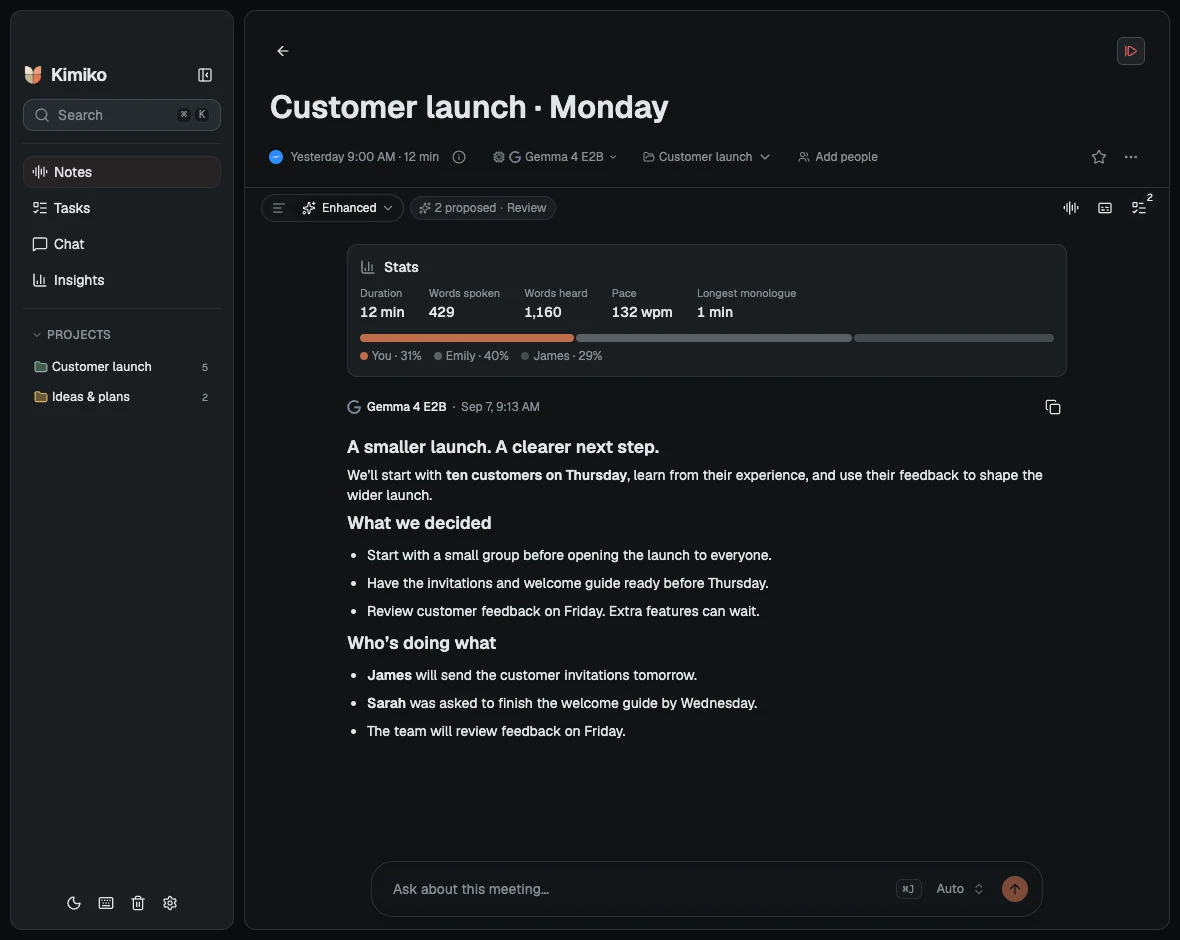1180x940 pixels.
Task: Go back with the left arrow
Action: 283,51
